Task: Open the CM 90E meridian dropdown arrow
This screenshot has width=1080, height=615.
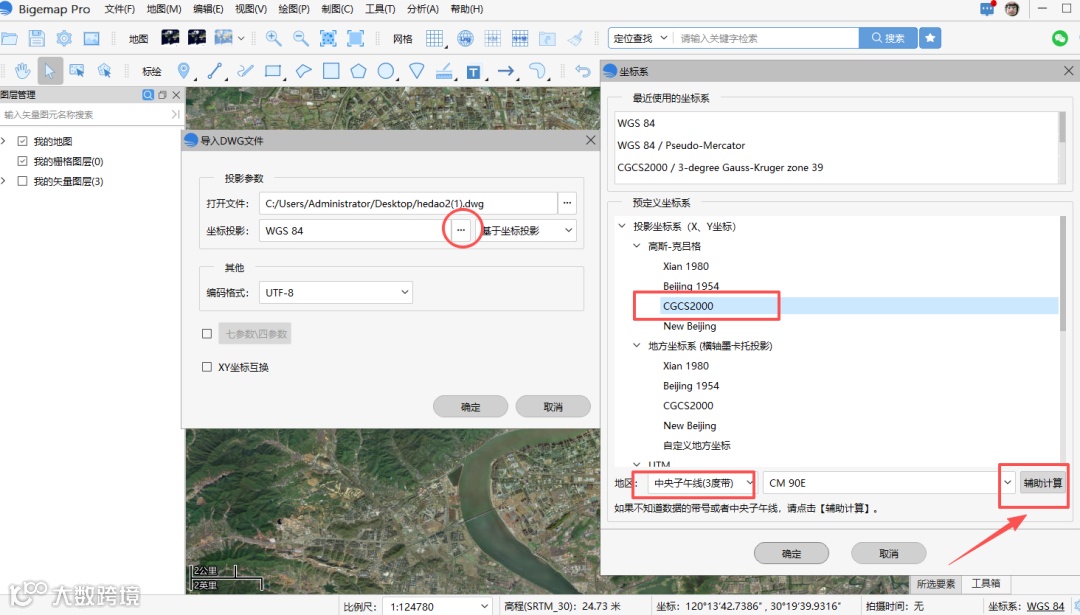Action: click(x=1008, y=483)
